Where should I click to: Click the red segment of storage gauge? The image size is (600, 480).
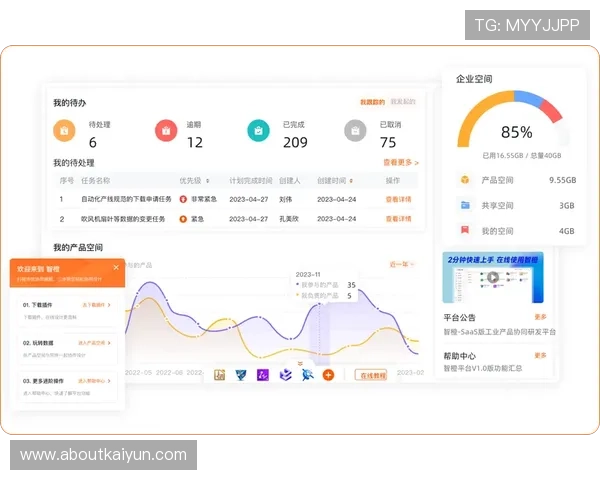551,111
